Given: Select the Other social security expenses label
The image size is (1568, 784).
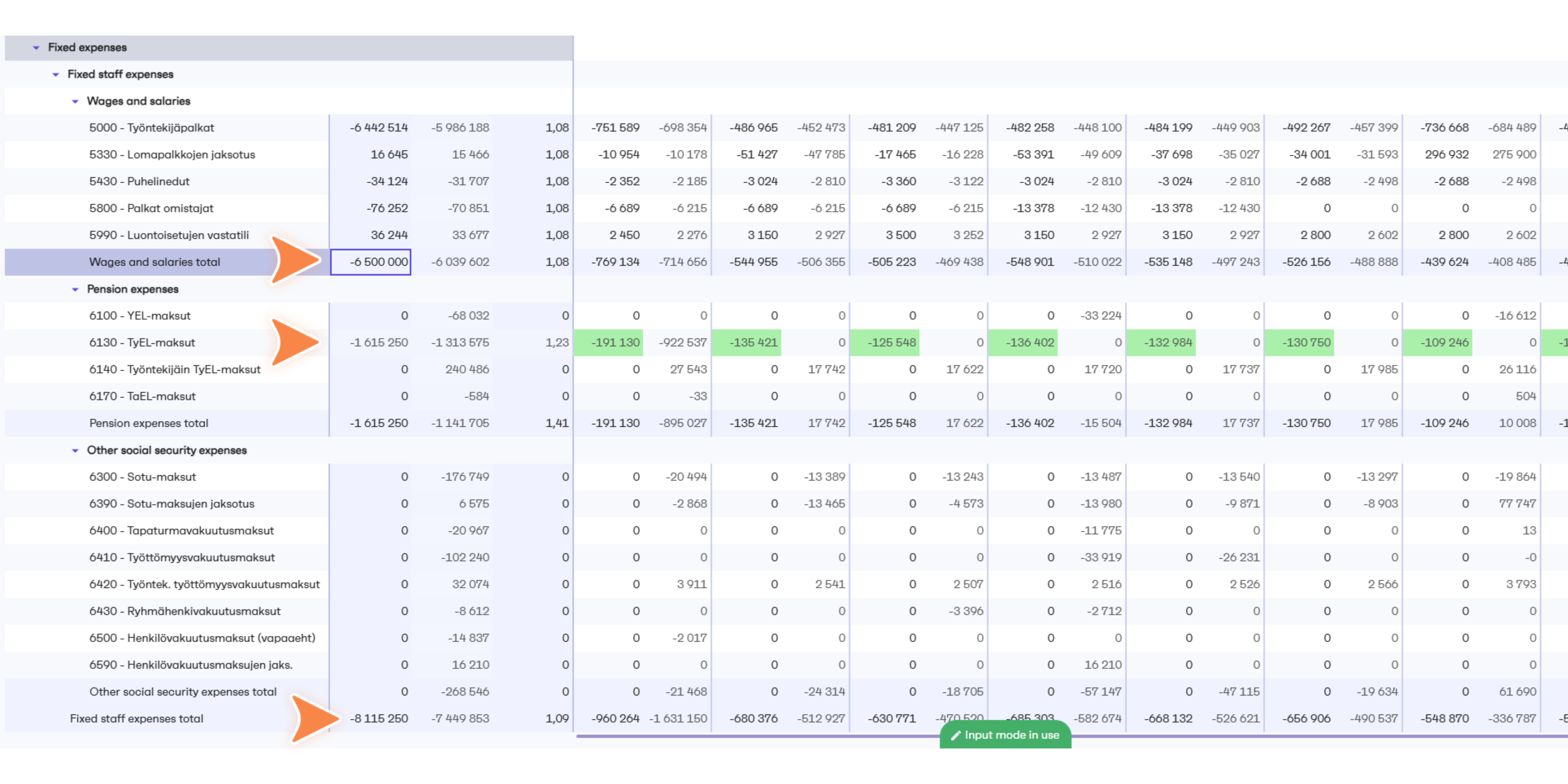Looking at the screenshot, I should (x=167, y=451).
